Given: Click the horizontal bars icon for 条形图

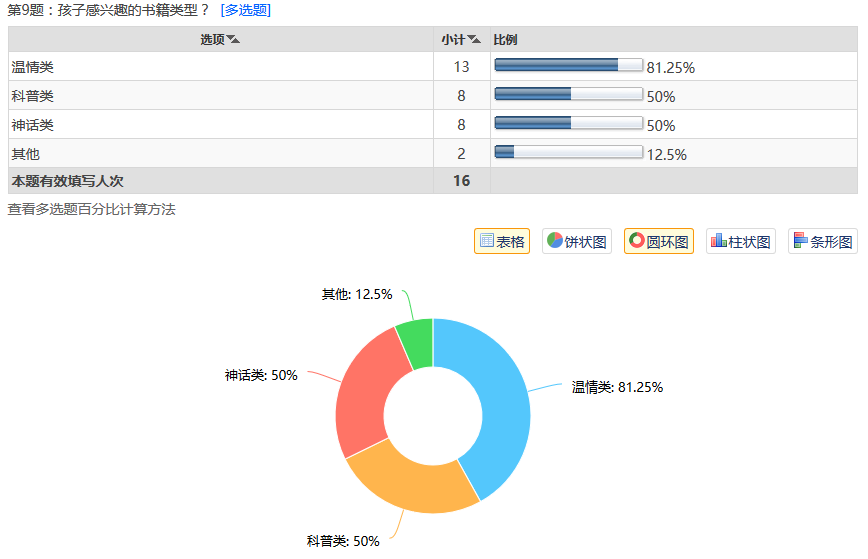Looking at the screenshot, I should pyautogui.click(x=800, y=240).
